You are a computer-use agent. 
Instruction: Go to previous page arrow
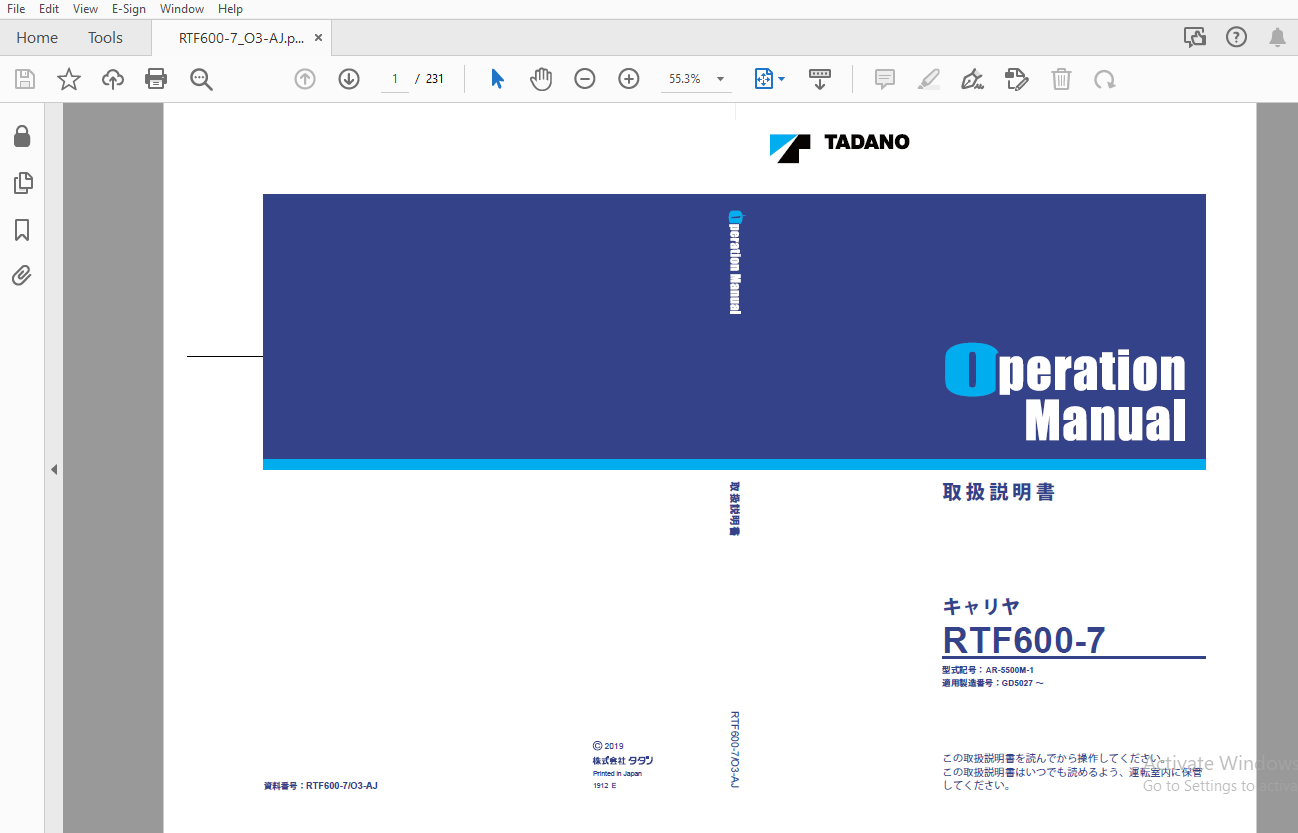[305, 79]
